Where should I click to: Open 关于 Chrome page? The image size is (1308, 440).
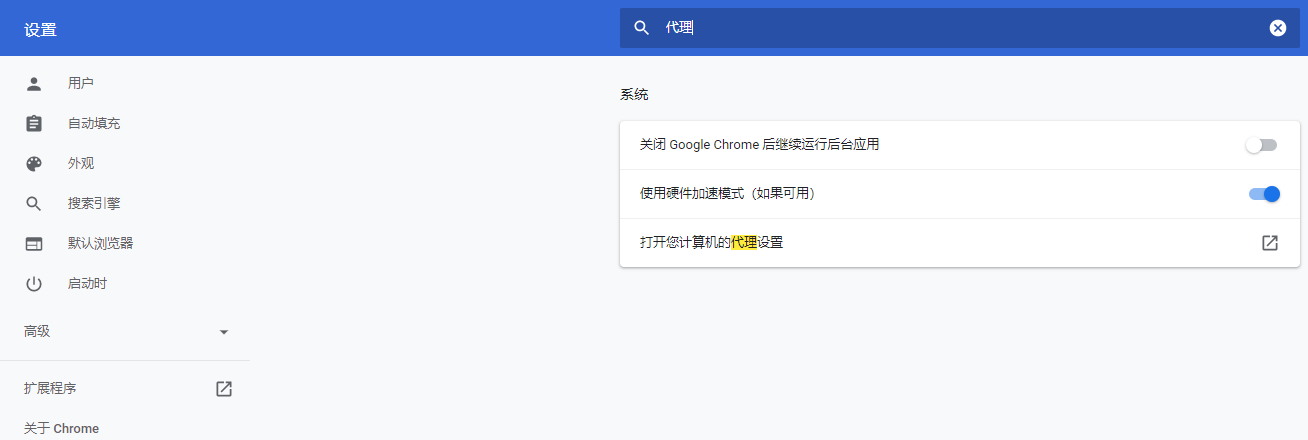pyautogui.click(x=61, y=428)
